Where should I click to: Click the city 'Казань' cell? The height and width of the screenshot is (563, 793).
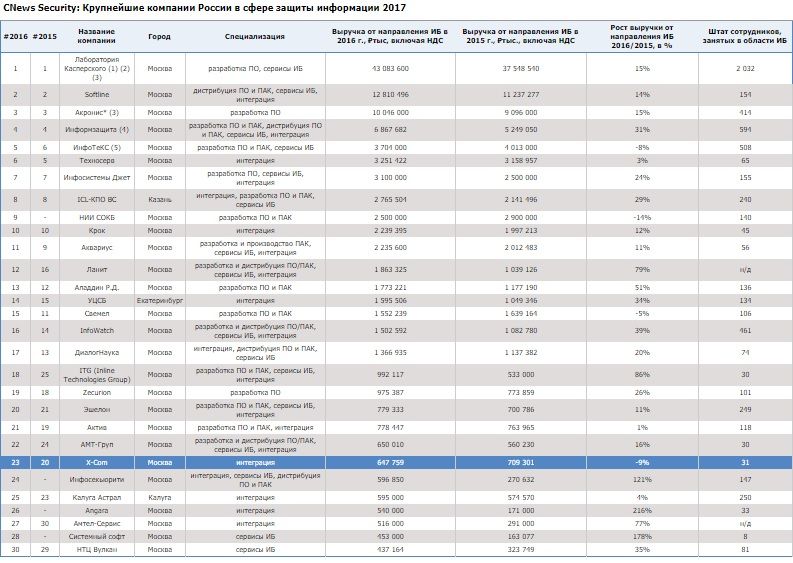click(159, 199)
